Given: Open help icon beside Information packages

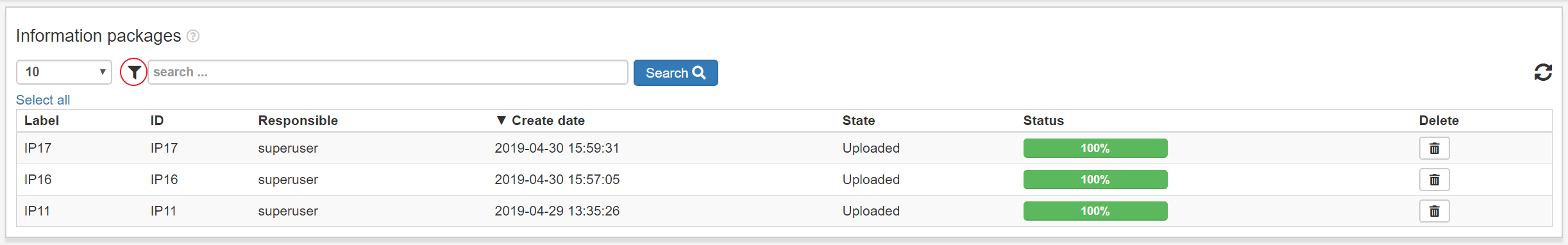Looking at the screenshot, I should (193, 37).
